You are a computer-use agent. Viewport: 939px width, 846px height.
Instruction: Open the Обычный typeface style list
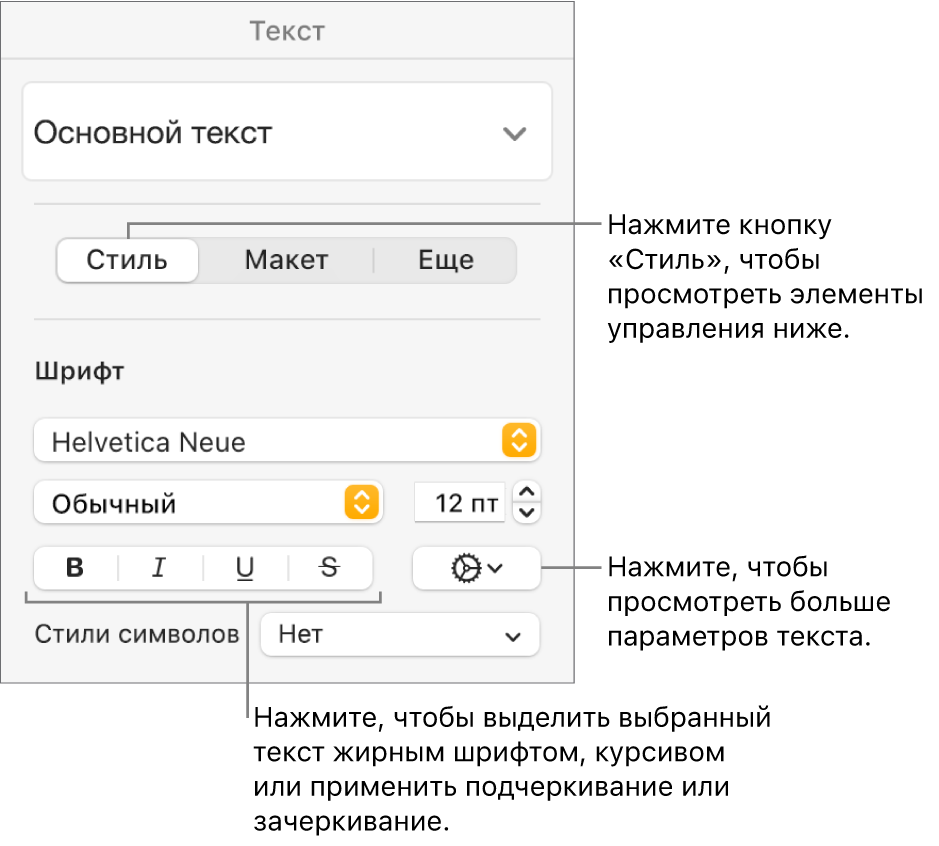coord(190,502)
